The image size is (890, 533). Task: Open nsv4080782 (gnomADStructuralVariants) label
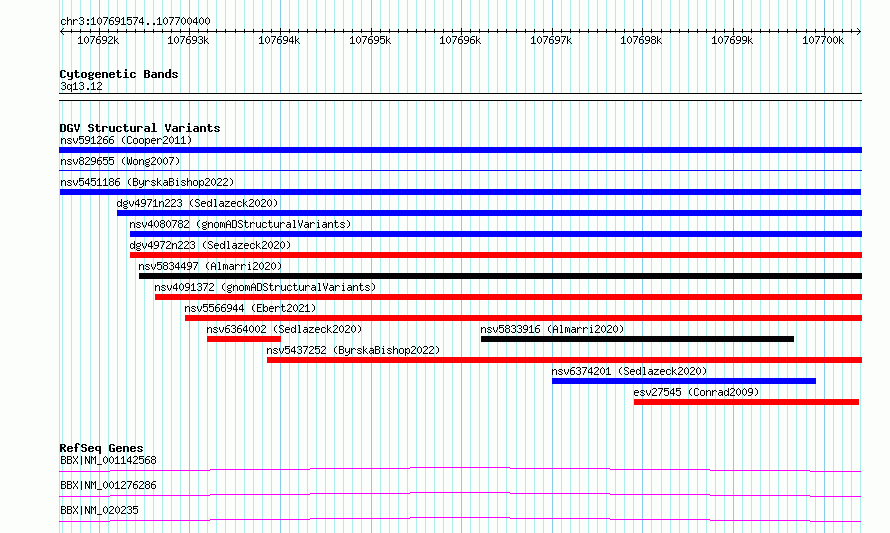pyautogui.click(x=240, y=224)
